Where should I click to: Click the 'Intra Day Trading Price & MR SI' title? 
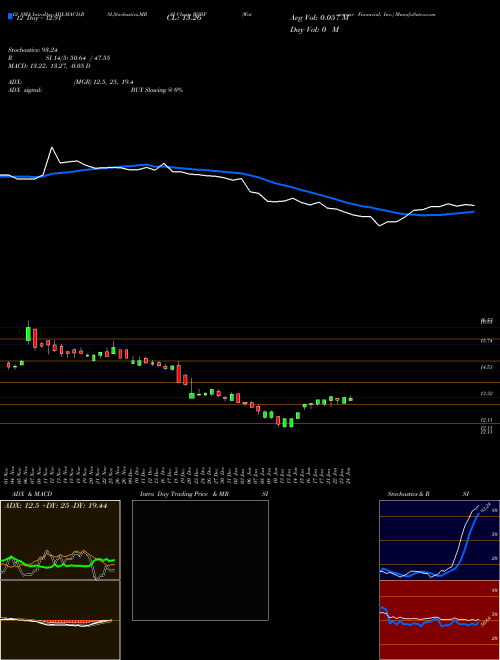(204, 494)
